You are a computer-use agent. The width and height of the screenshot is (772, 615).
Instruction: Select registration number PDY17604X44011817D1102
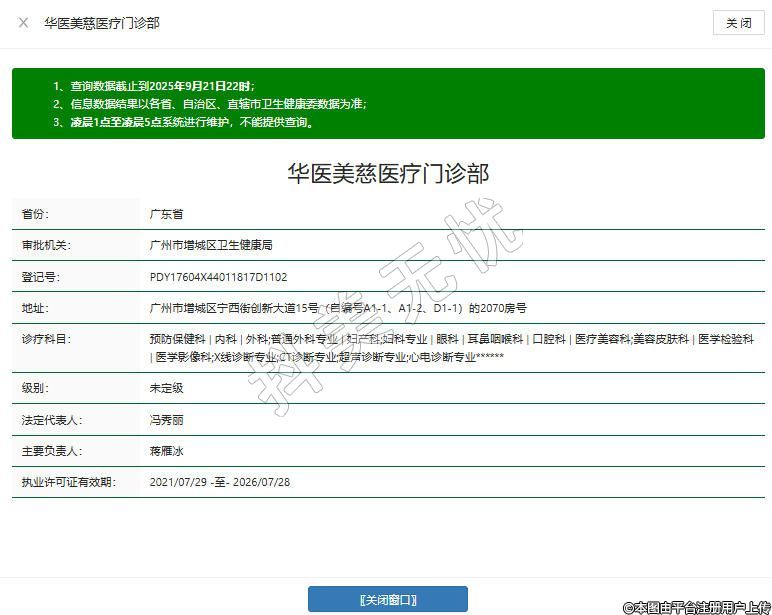[218, 277]
